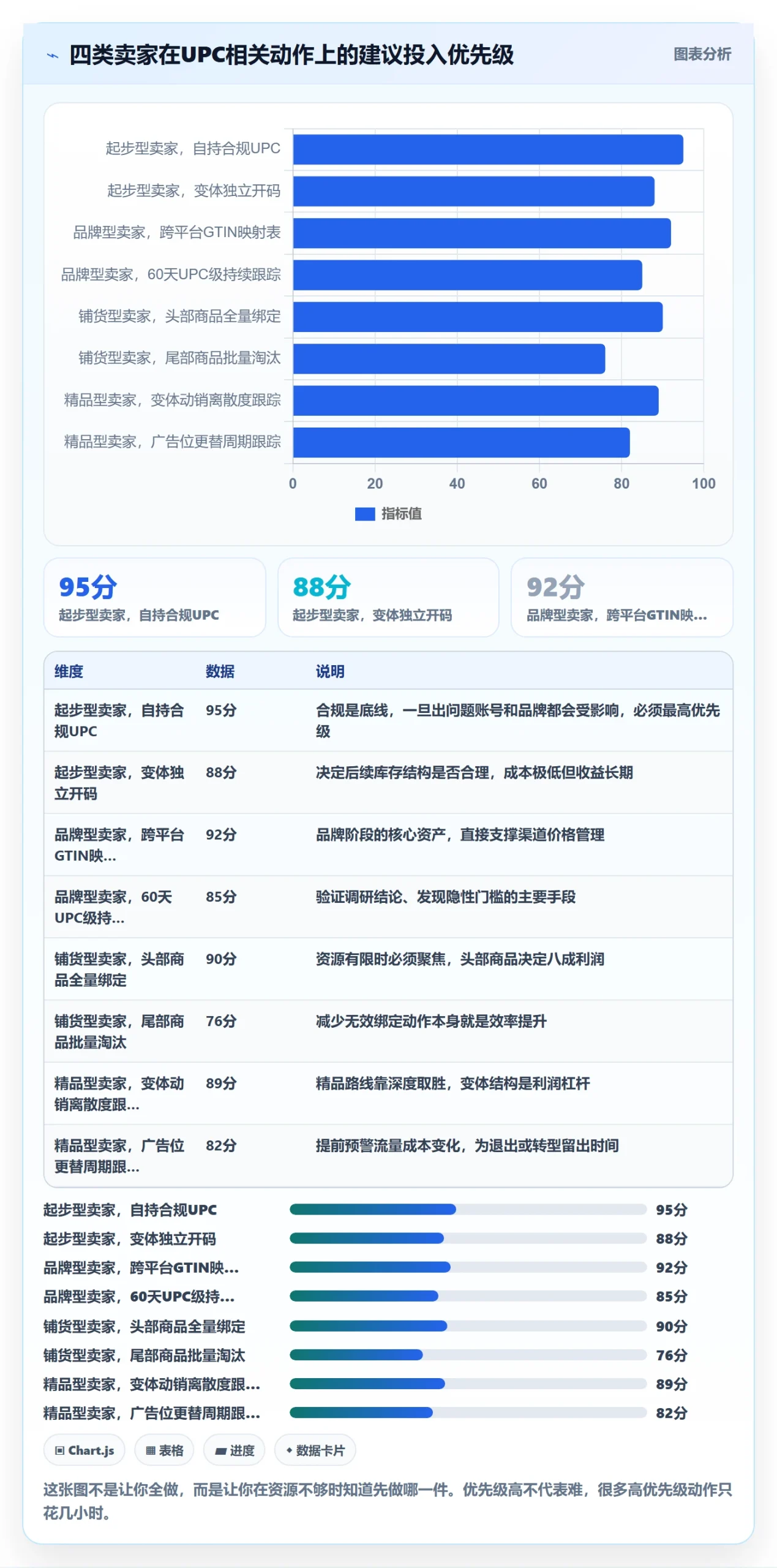This screenshot has height=1568, width=777.
Task: Click the description 验证调研结论、发现隐性门槛的主要手段
Action: click(446, 897)
